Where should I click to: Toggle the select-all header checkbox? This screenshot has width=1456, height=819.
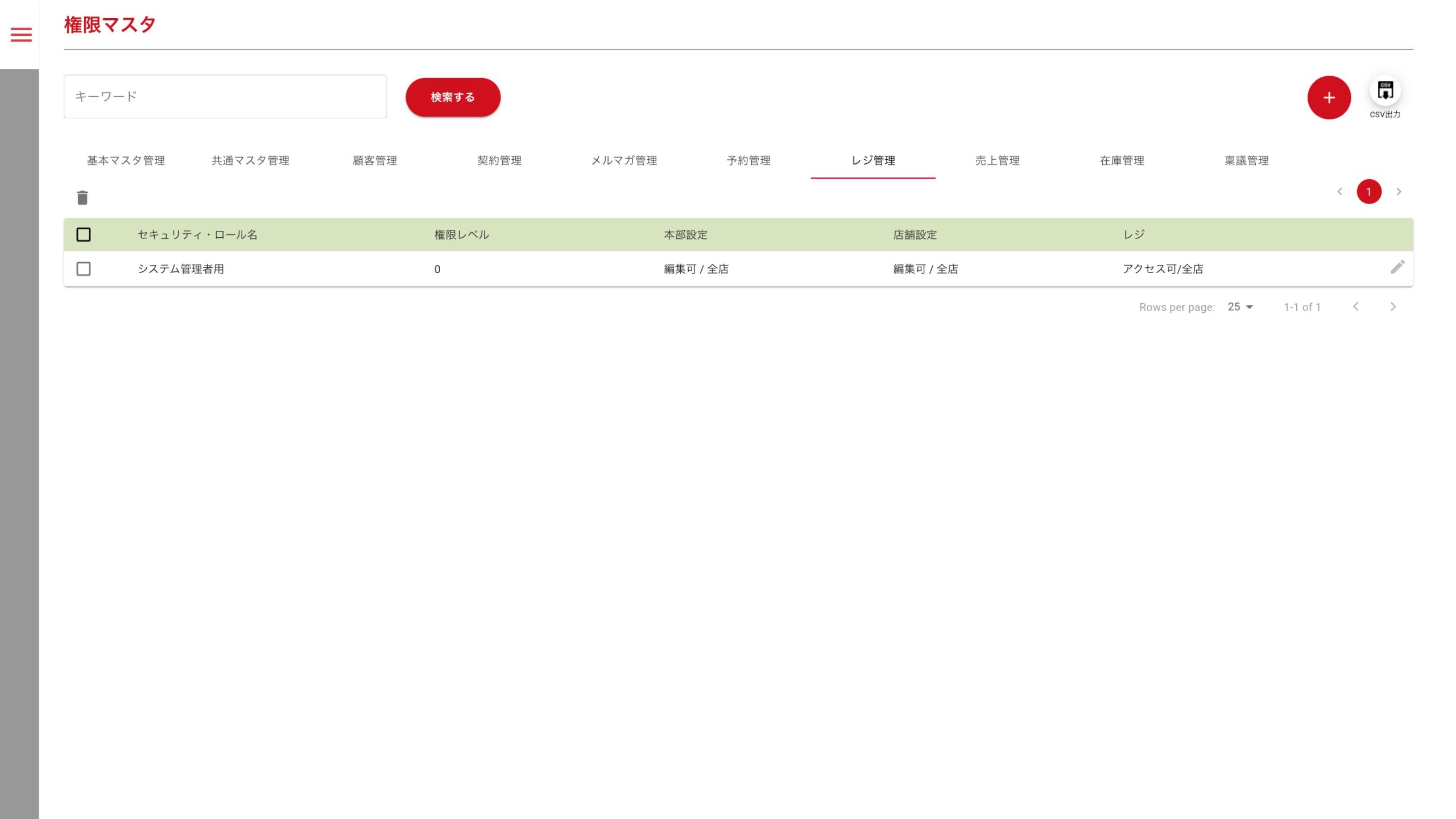pos(84,234)
